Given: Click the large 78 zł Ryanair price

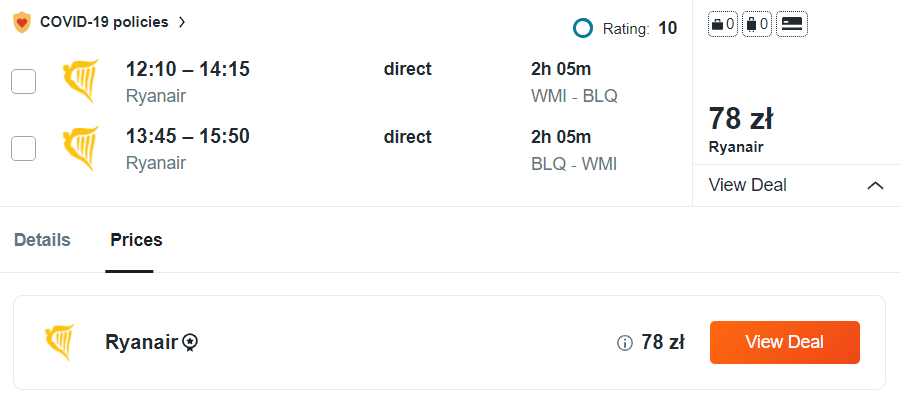Looking at the screenshot, I should [x=741, y=119].
